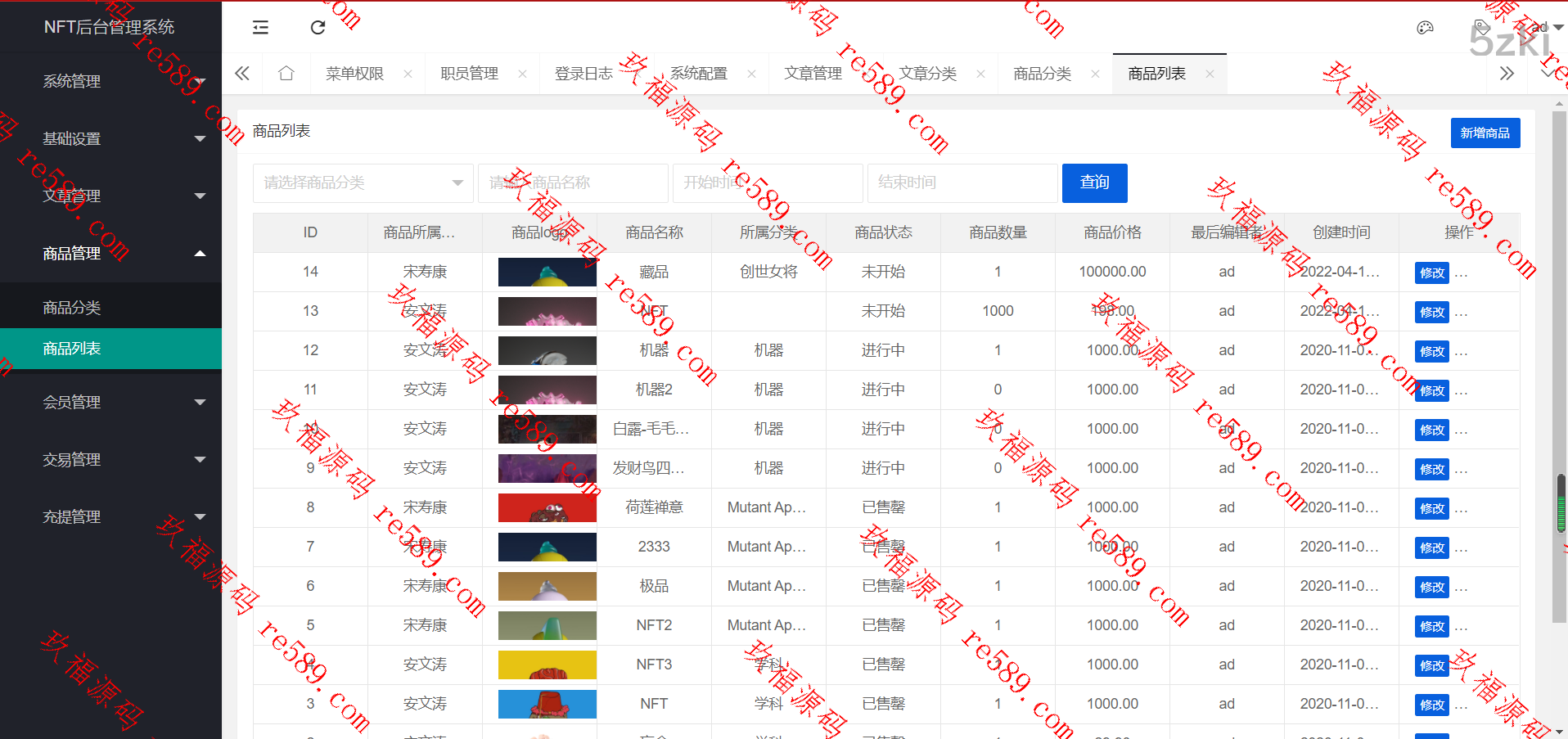Viewport: 1568px width, 739px height.
Task: Collapse the sidebar using the fold icon
Action: click(260, 27)
